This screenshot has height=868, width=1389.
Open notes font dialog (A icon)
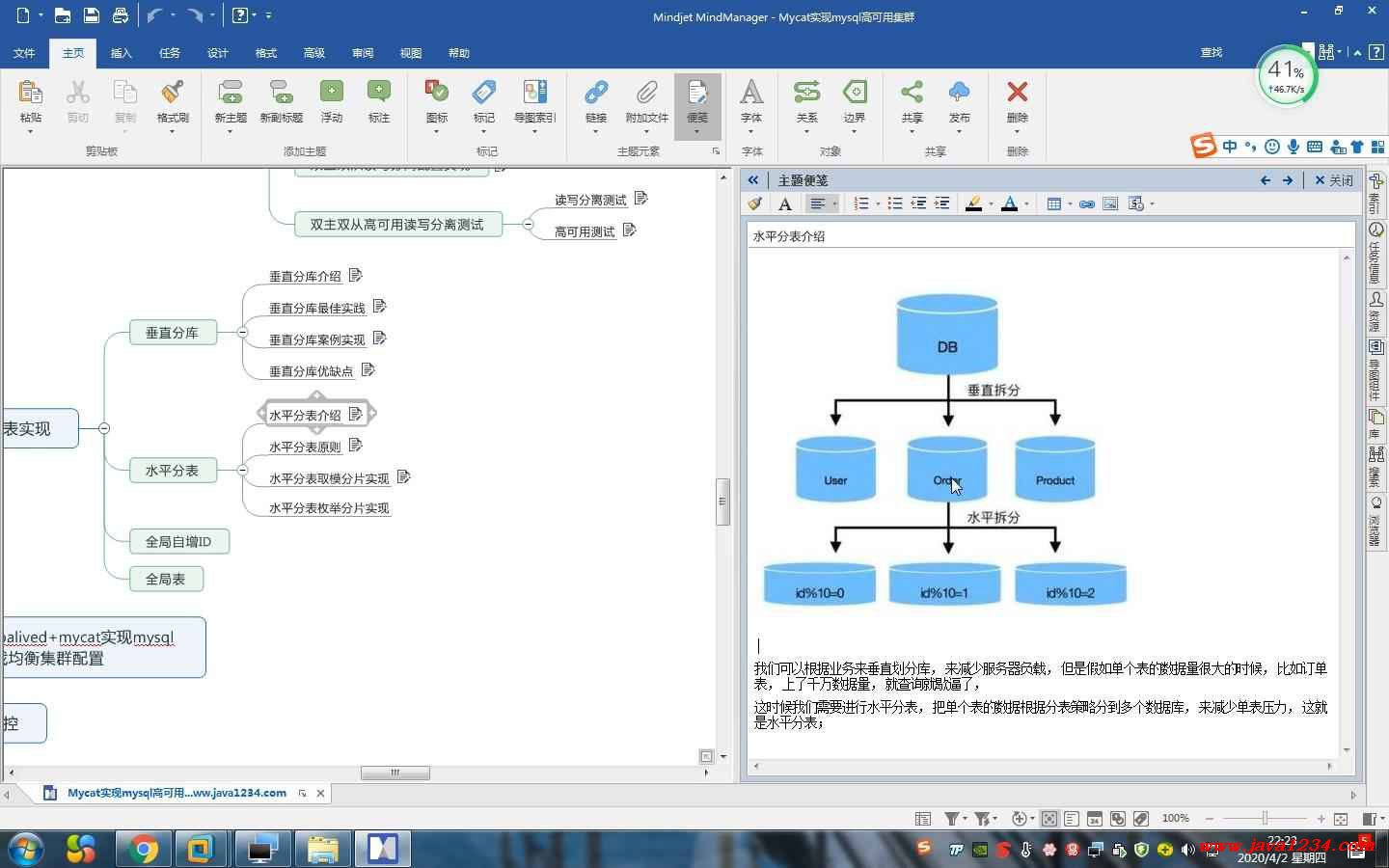coord(785,203)
